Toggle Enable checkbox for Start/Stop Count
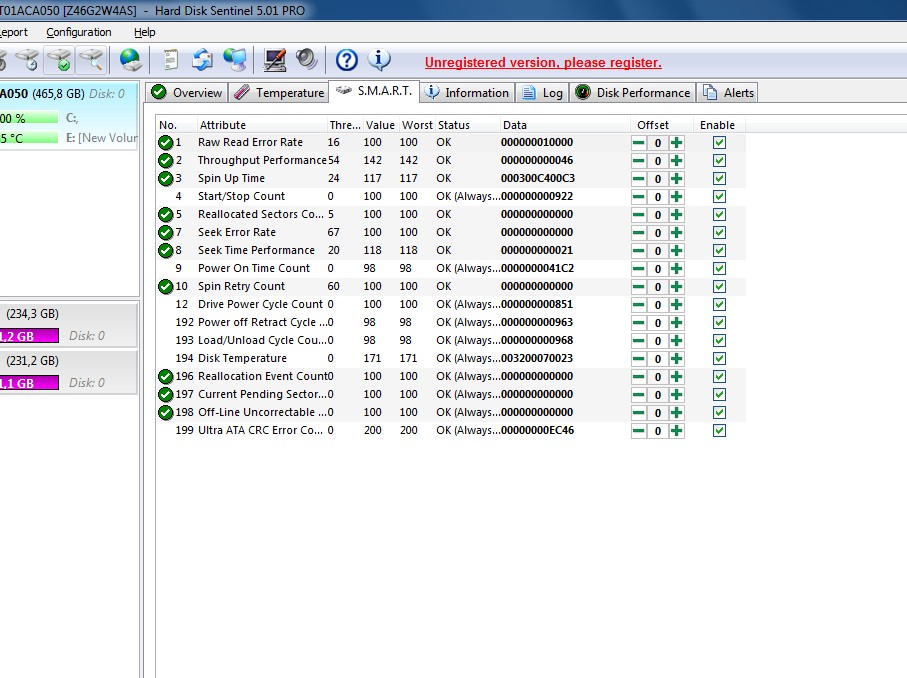Viewport: 907px width, 678px height. [x=719, y=197]
